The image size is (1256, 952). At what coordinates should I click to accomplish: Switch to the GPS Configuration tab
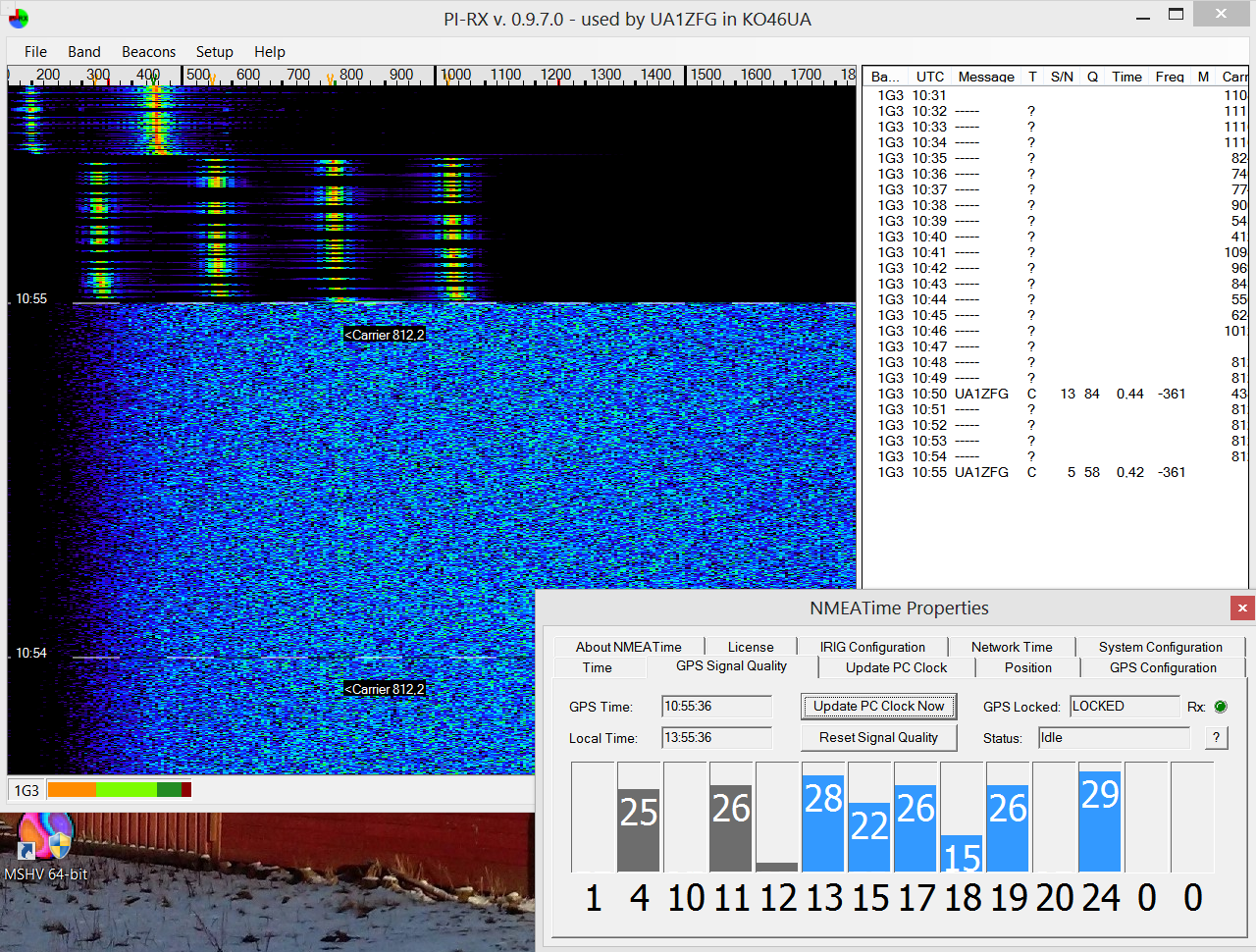[x=1163, y=667]
